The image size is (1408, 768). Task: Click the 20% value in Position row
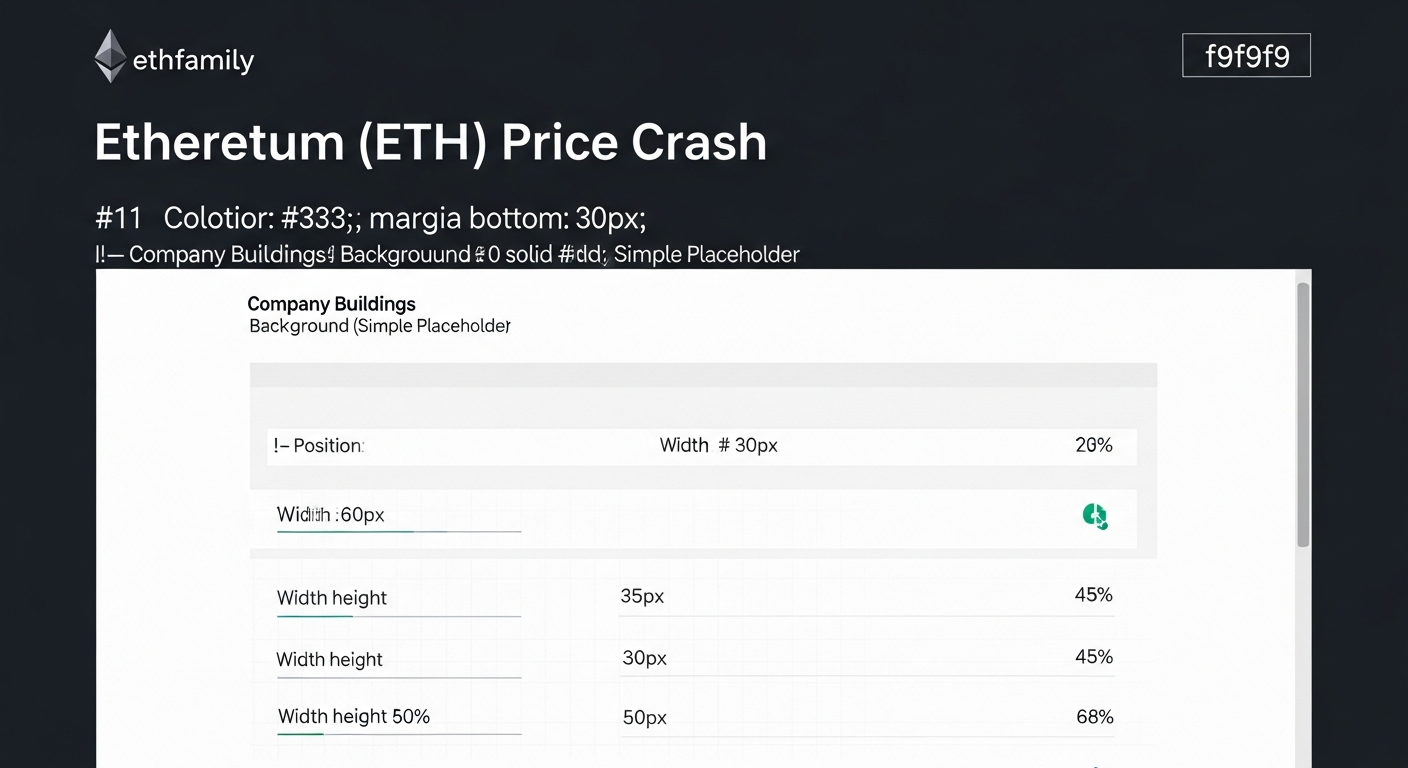[1093, 445]
